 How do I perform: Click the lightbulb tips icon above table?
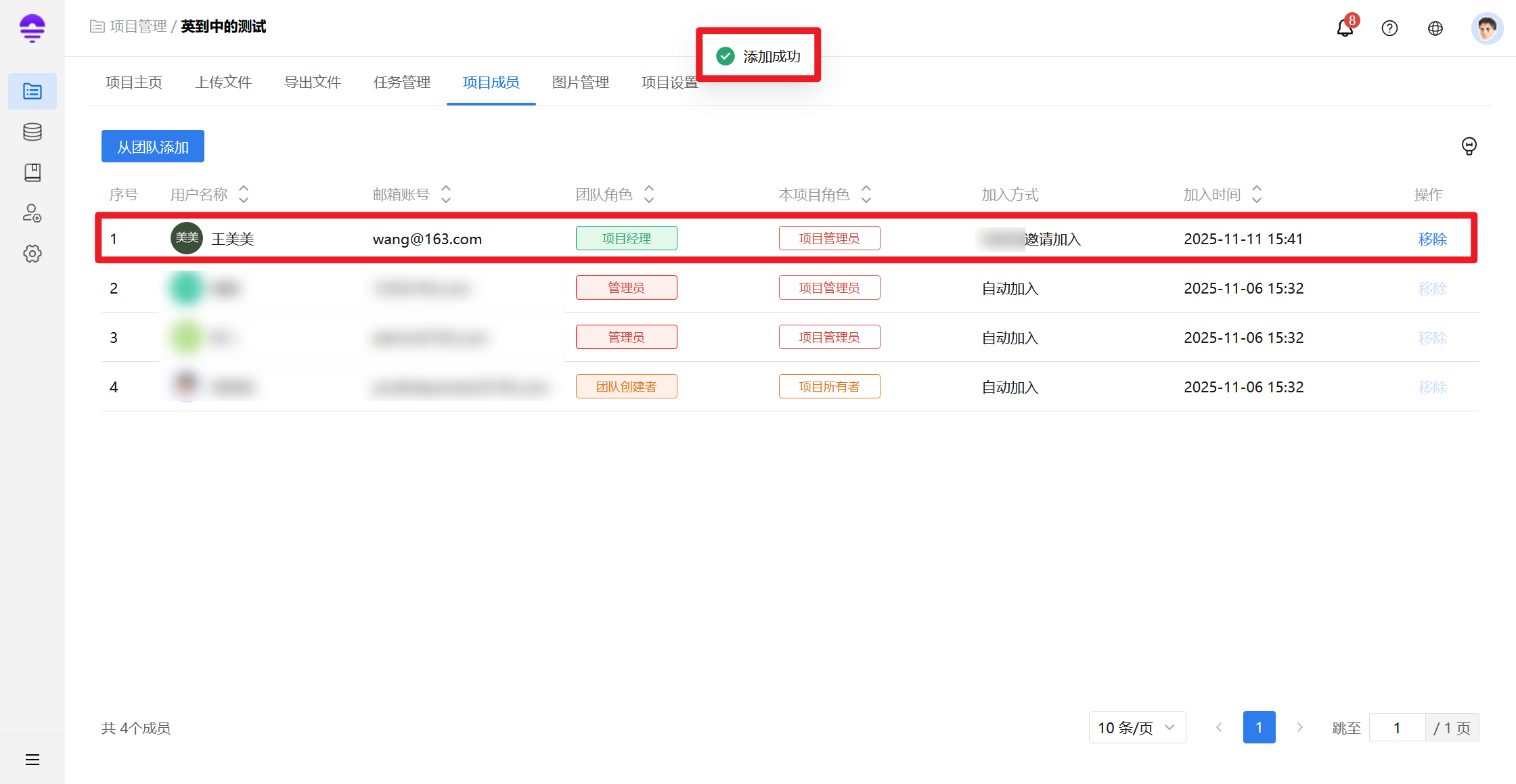click(1469, 146)
